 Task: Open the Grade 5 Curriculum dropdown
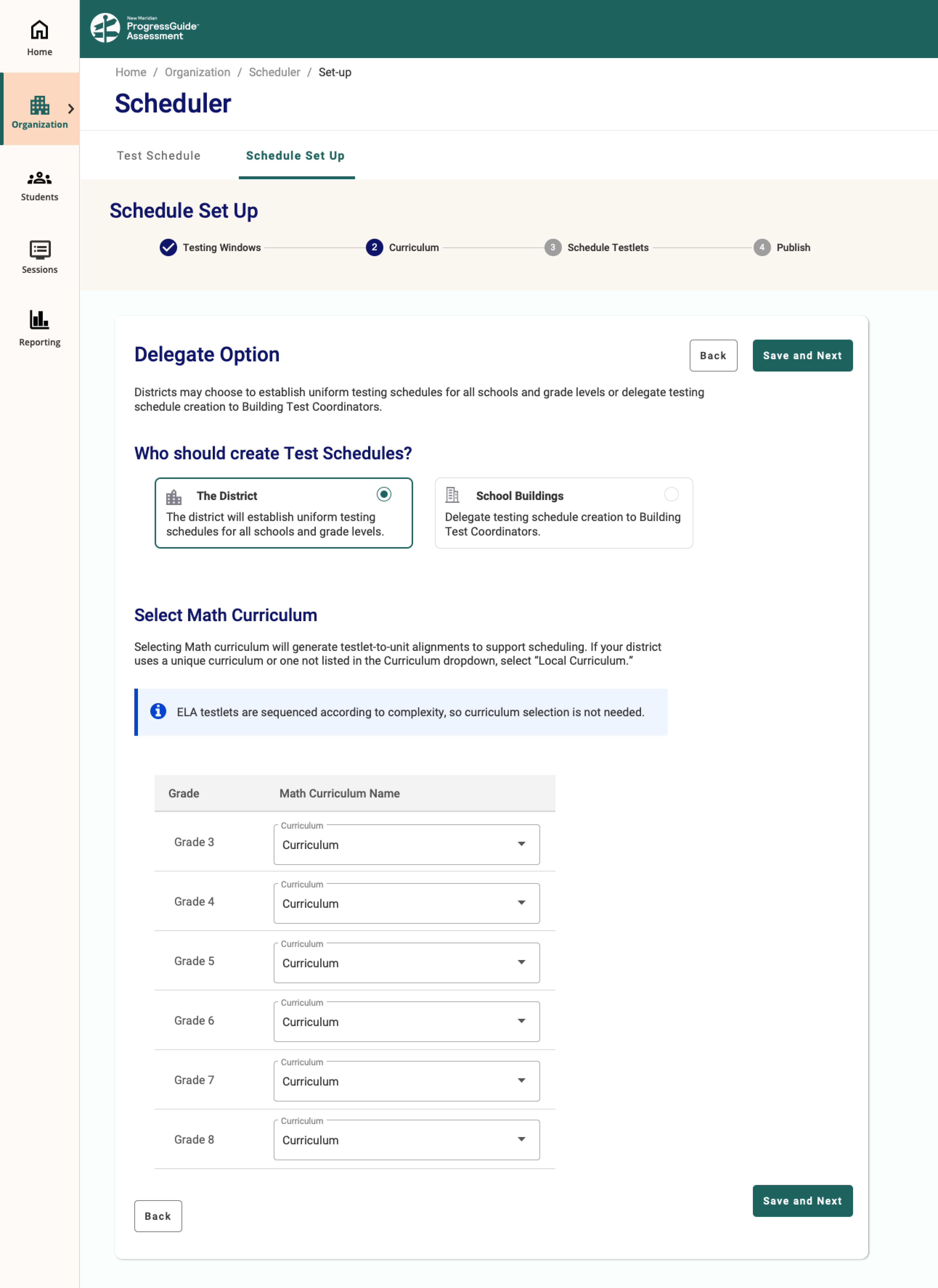point(406,963)
